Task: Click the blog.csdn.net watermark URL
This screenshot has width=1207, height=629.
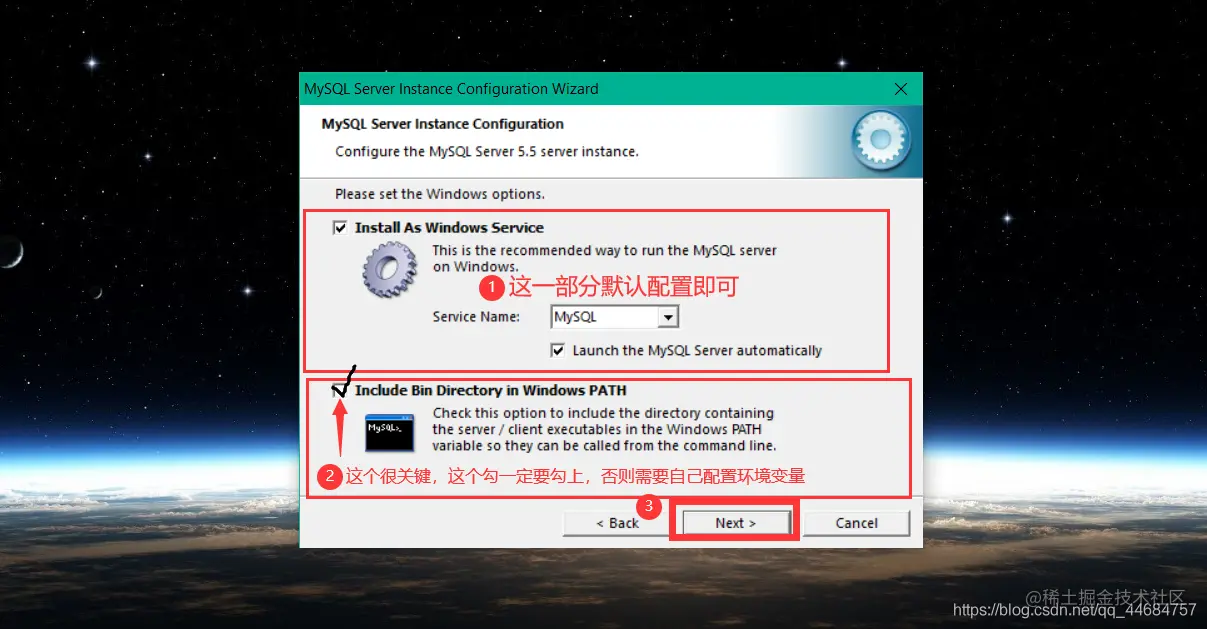Action: tap(1074, 610)
